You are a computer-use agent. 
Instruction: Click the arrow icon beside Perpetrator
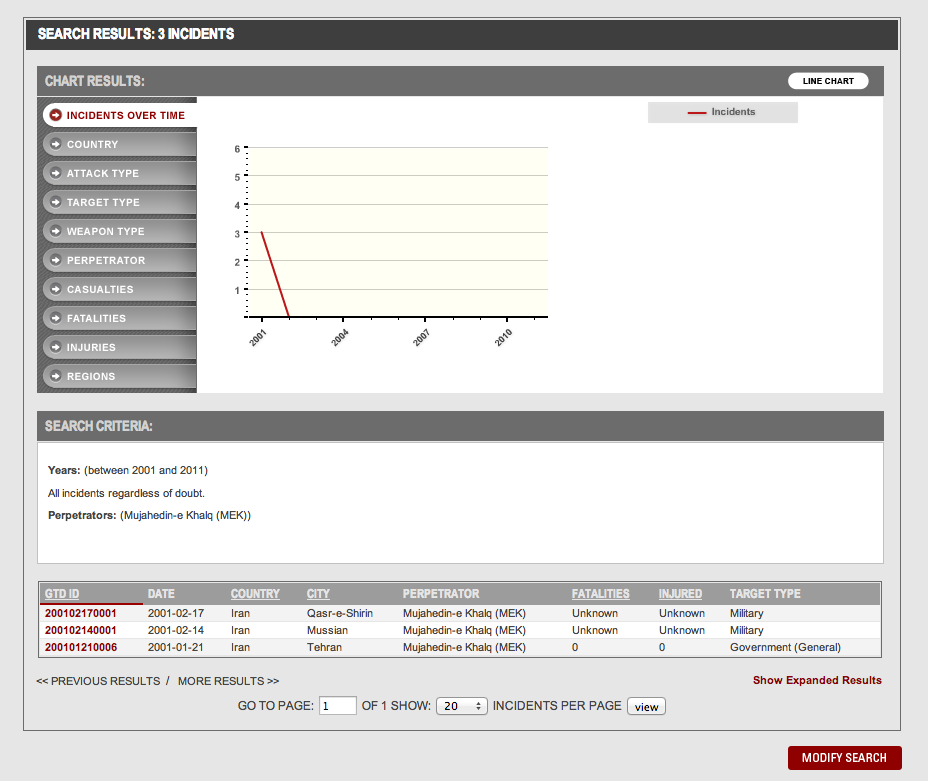pos(56,261)
